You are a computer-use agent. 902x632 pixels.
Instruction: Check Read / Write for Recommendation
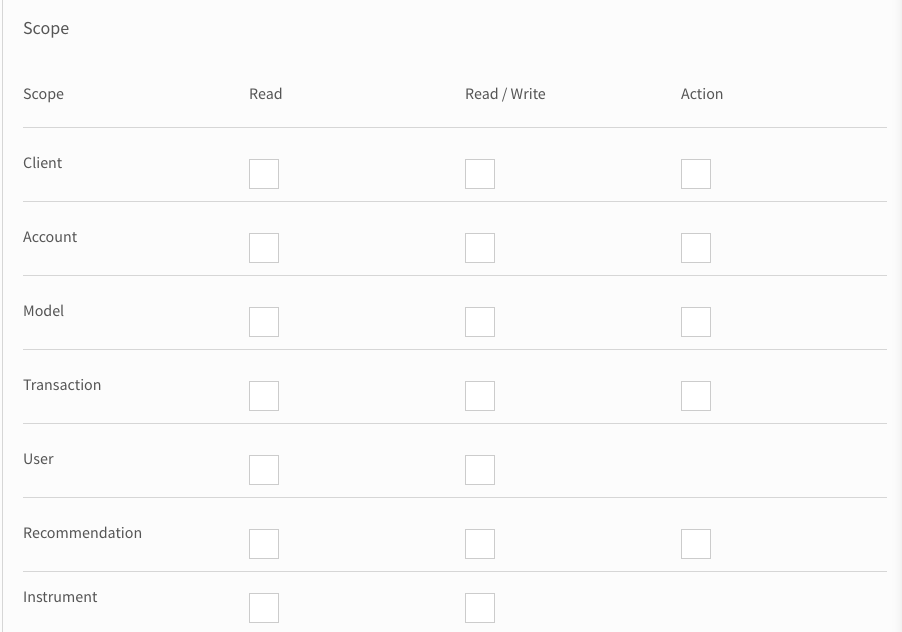coord(479,543)
